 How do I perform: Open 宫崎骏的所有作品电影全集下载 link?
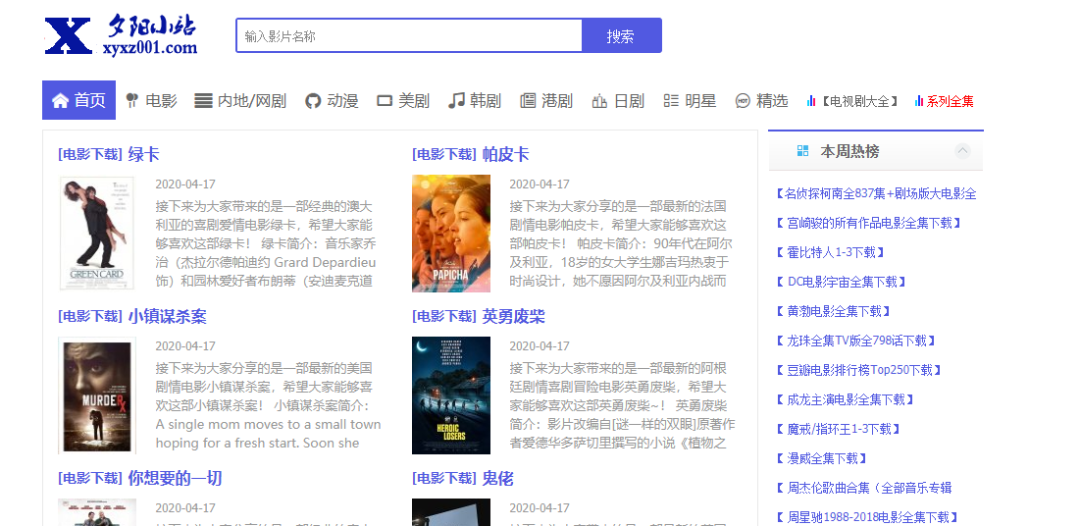pos(868,223)
